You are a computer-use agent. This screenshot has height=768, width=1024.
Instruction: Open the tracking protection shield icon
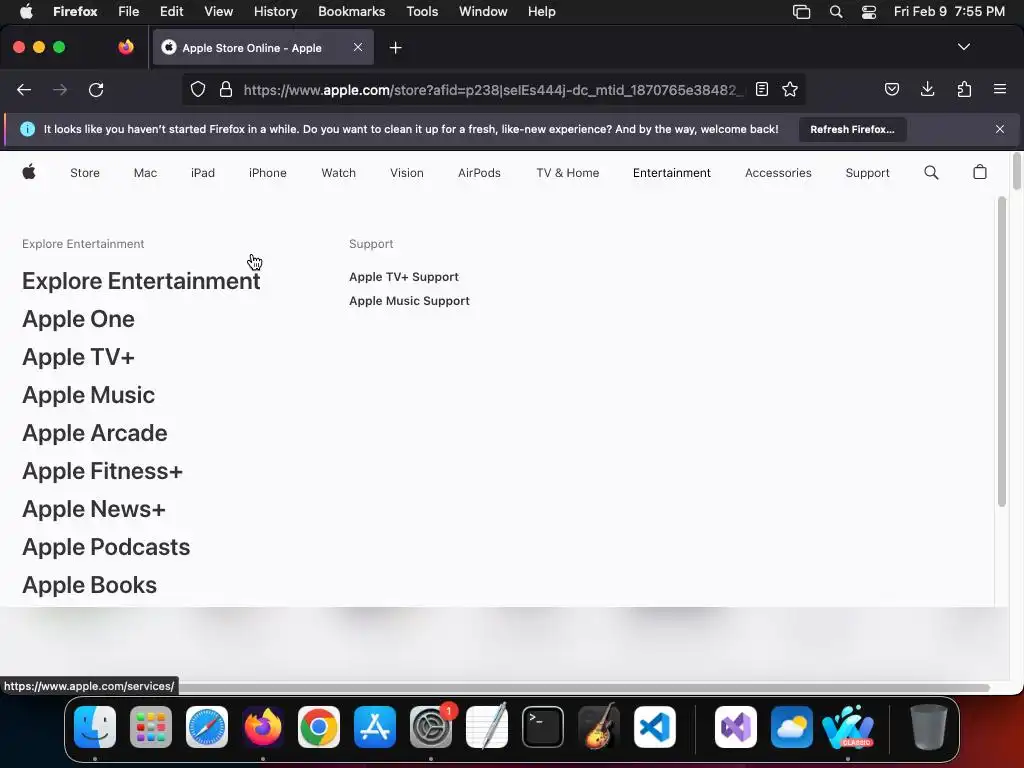pyautogui.click(x=198, y=89)
